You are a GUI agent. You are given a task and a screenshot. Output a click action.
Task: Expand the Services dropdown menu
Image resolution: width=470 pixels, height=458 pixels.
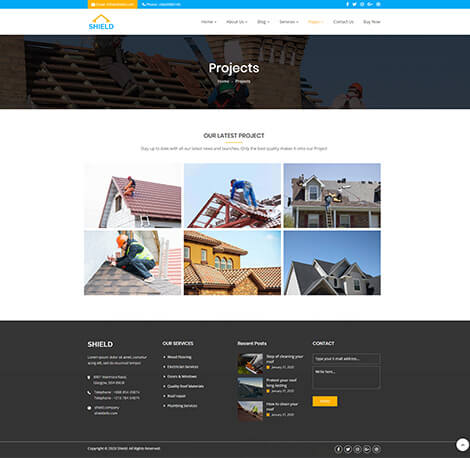point(289,22)
